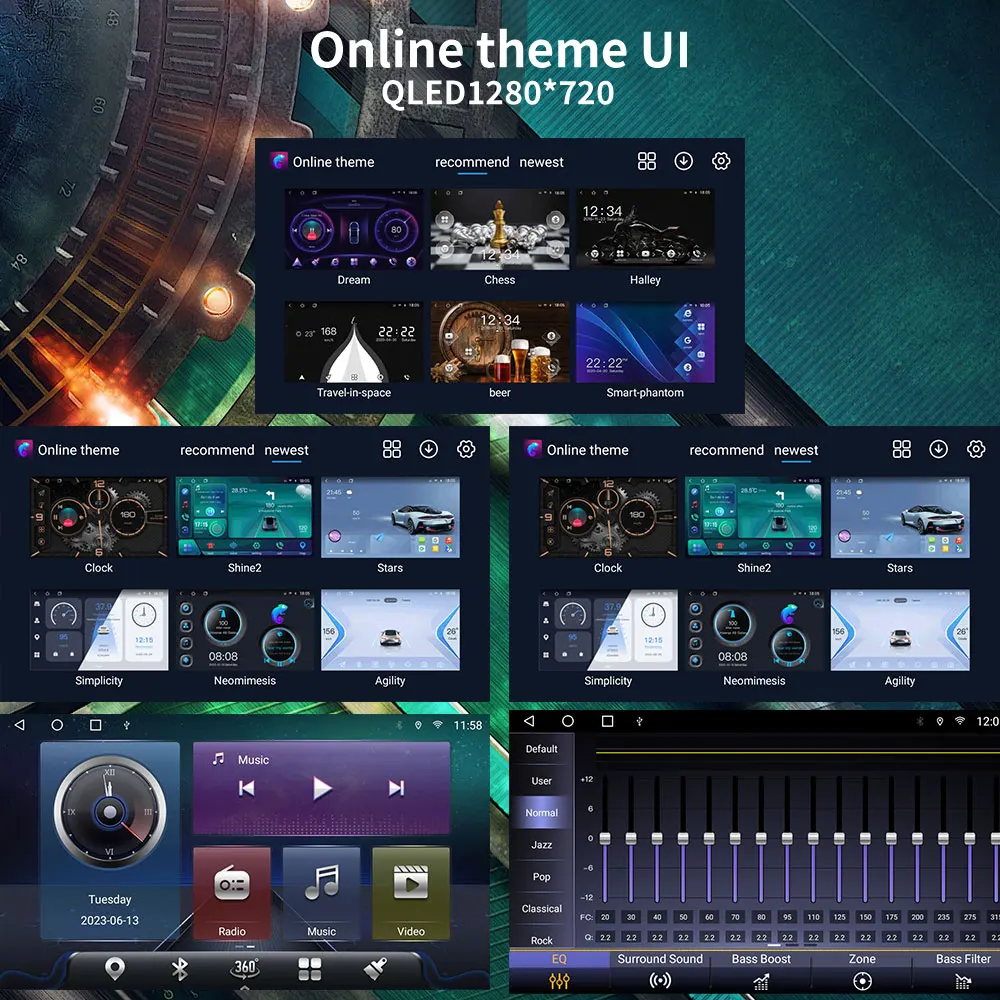This screenshot has width=1000, height=1000.
Task: Open the analog clock widget
Action: pos(110,812)
